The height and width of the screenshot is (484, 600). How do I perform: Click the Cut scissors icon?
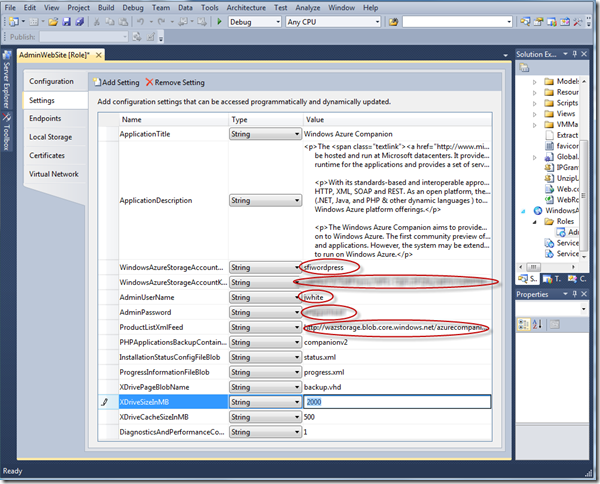[x=97, y=22]
